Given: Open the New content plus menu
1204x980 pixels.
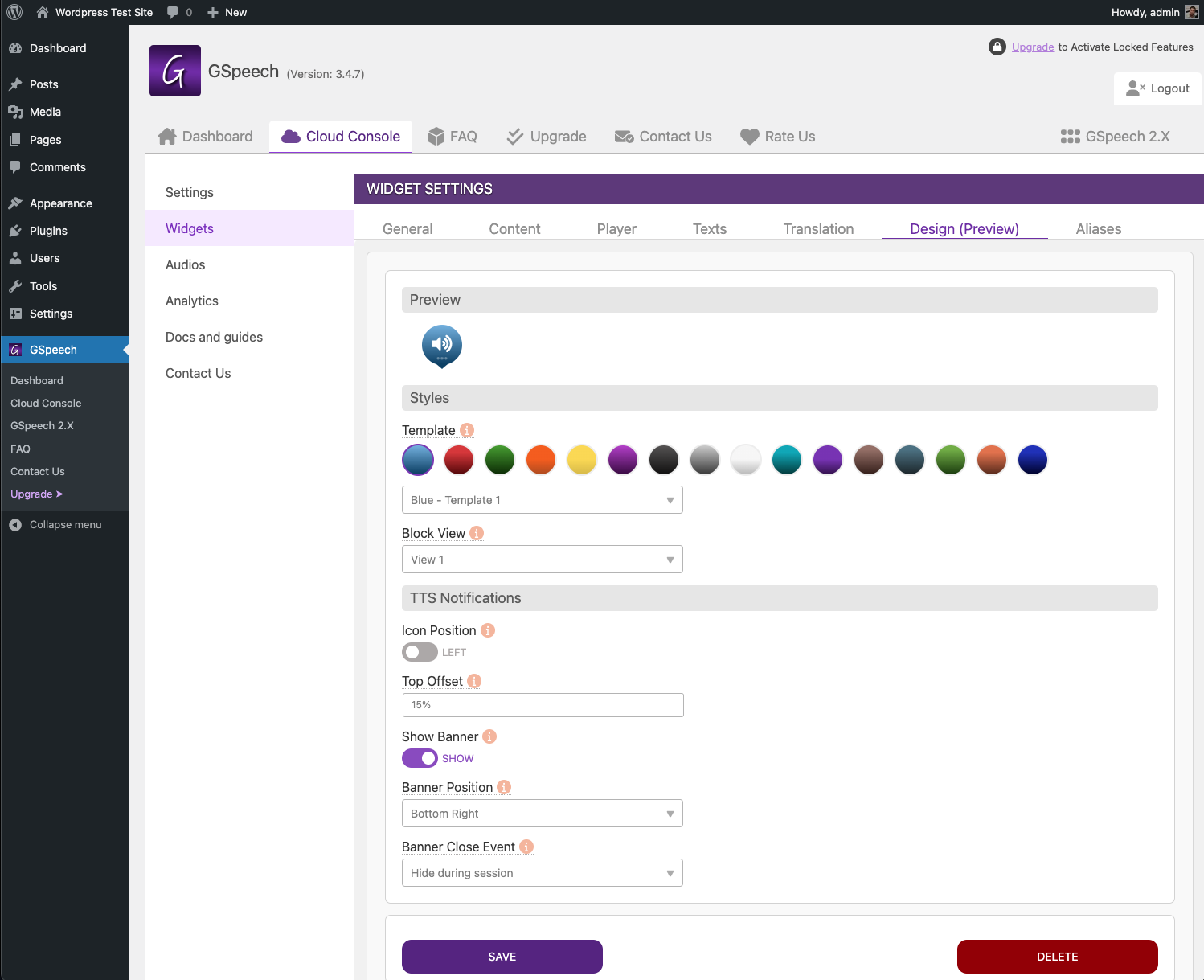Looking at the screenshot, I should point(227,12).
